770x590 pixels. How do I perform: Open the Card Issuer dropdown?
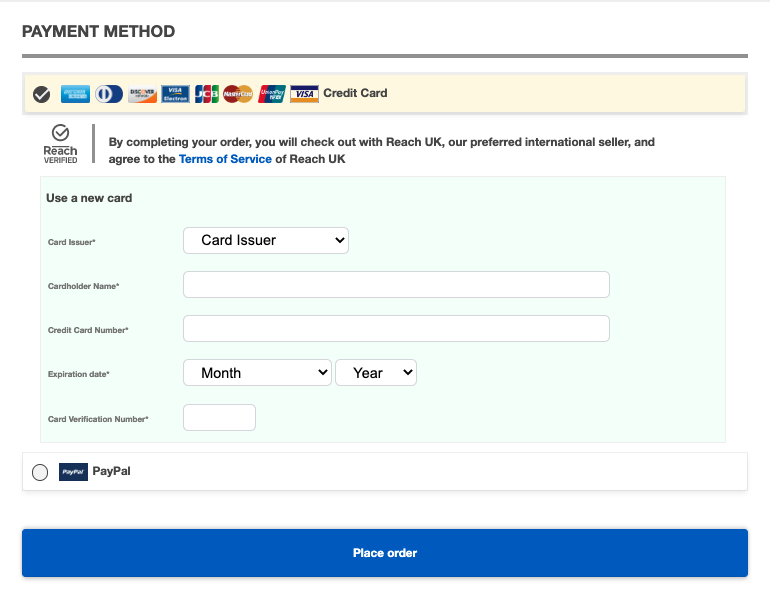click(266, 240)
